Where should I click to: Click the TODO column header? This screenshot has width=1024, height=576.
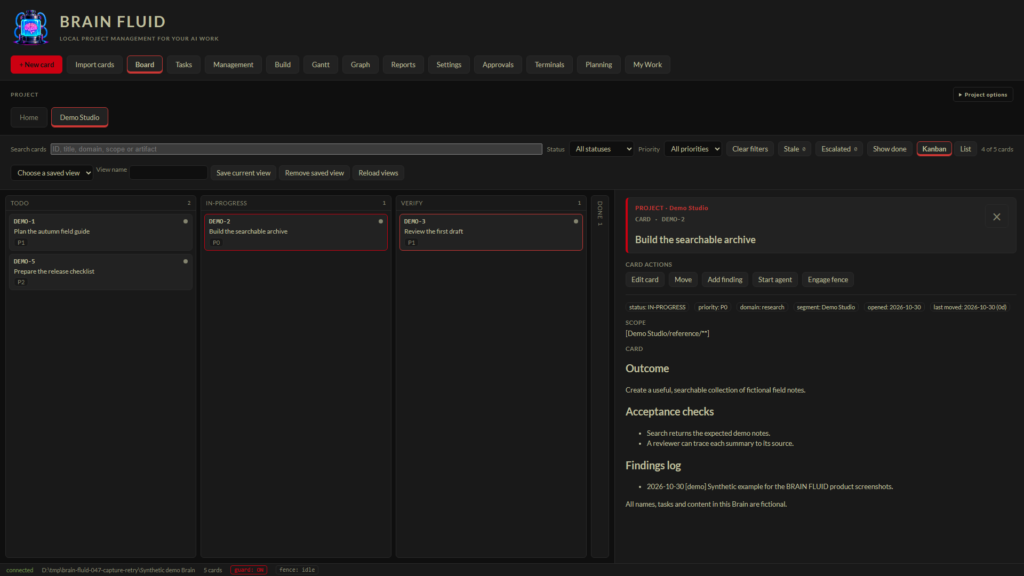[101, 203]
